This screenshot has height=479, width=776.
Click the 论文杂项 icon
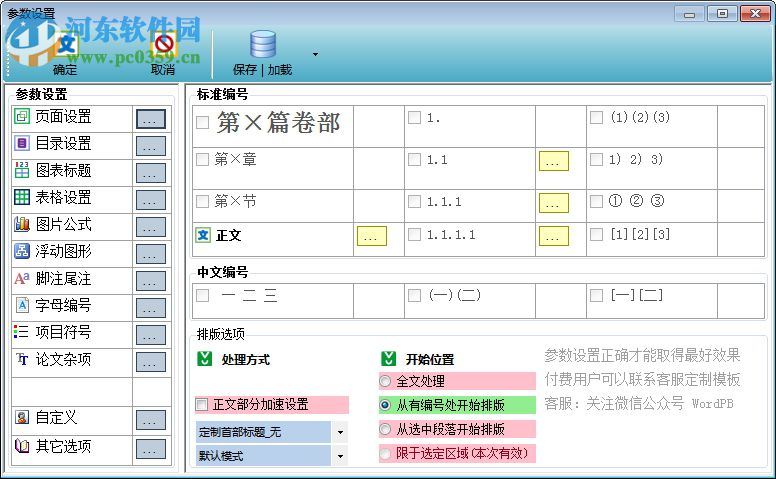click(x=22, y=359)
